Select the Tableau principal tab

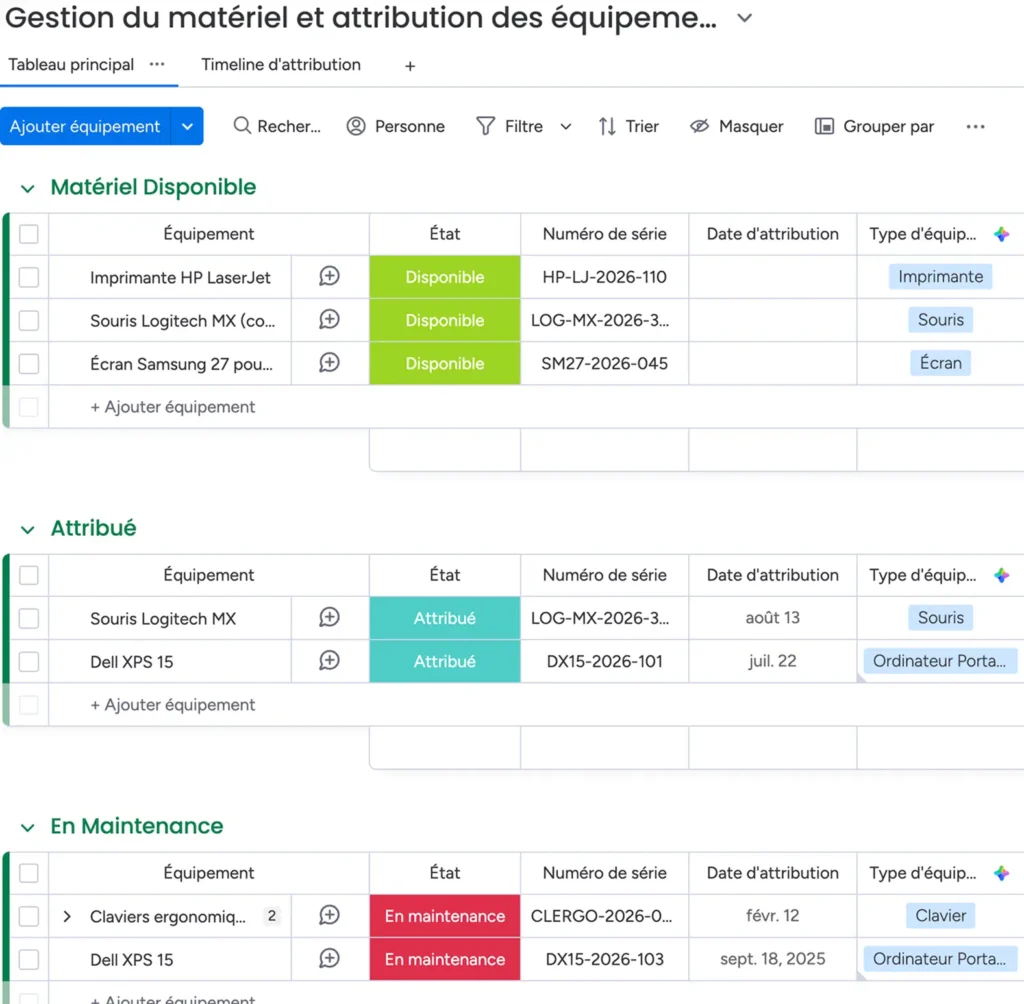(x=71, y=65)
